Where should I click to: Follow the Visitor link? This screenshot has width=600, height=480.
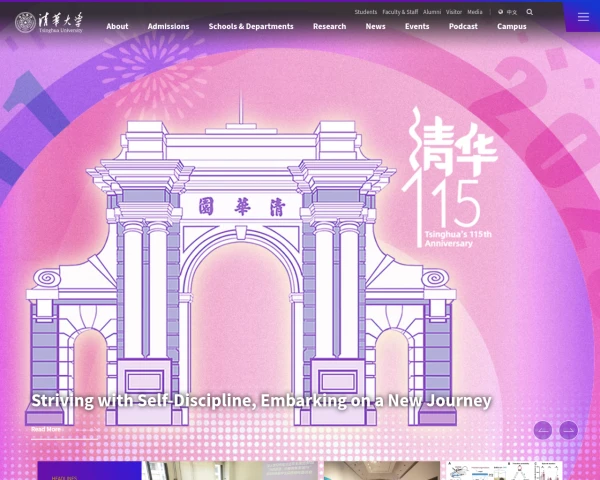pyautogui.click(x=454, y=12)
